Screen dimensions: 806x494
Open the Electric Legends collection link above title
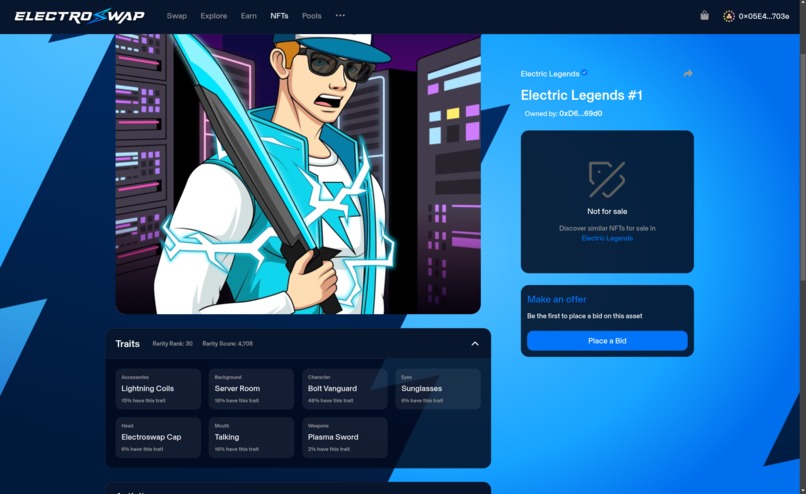(x=549, y=74)
